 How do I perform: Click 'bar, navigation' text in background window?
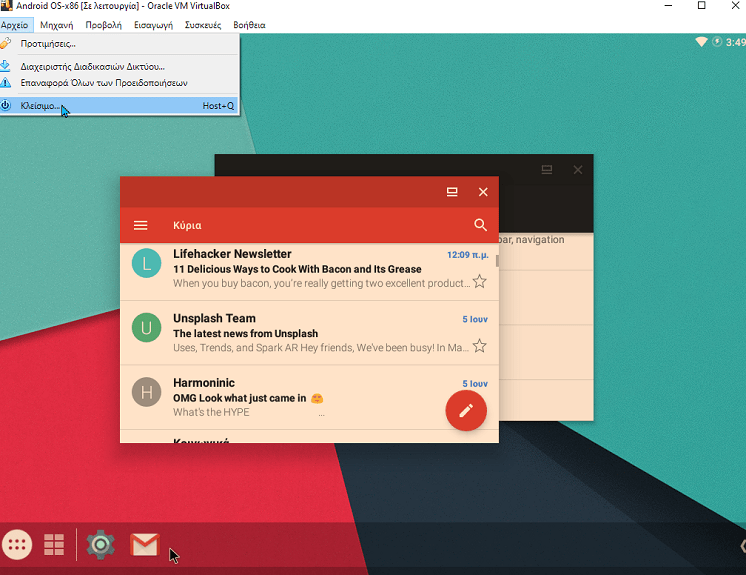(531, 240)
